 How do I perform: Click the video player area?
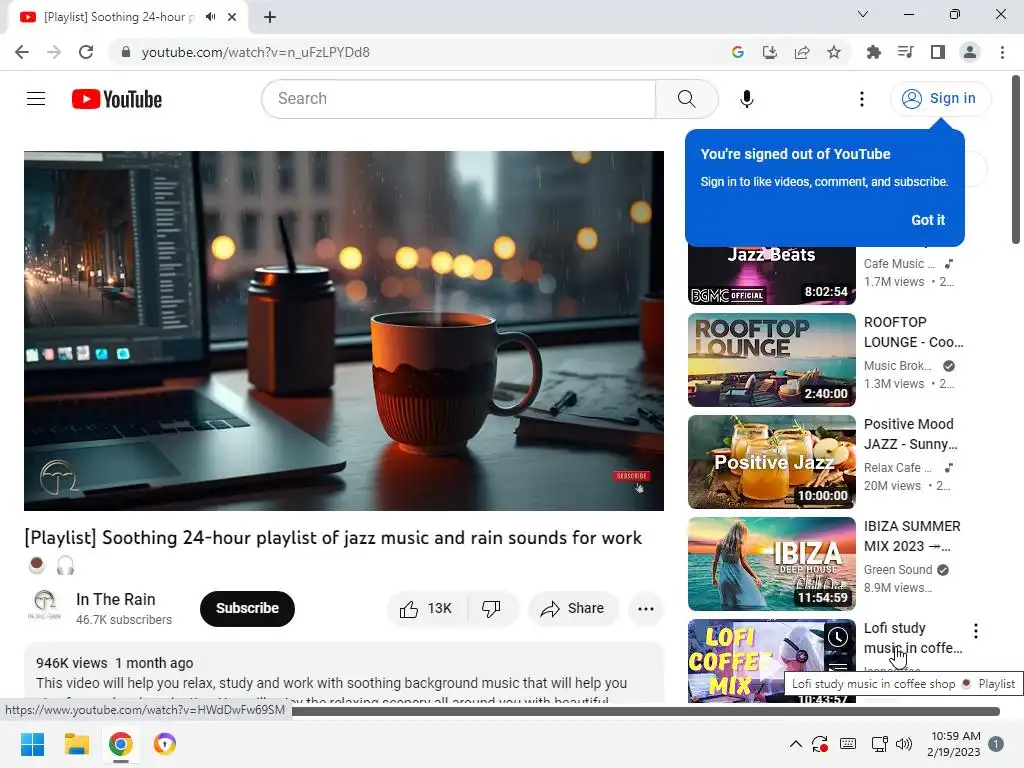point(344,330)
